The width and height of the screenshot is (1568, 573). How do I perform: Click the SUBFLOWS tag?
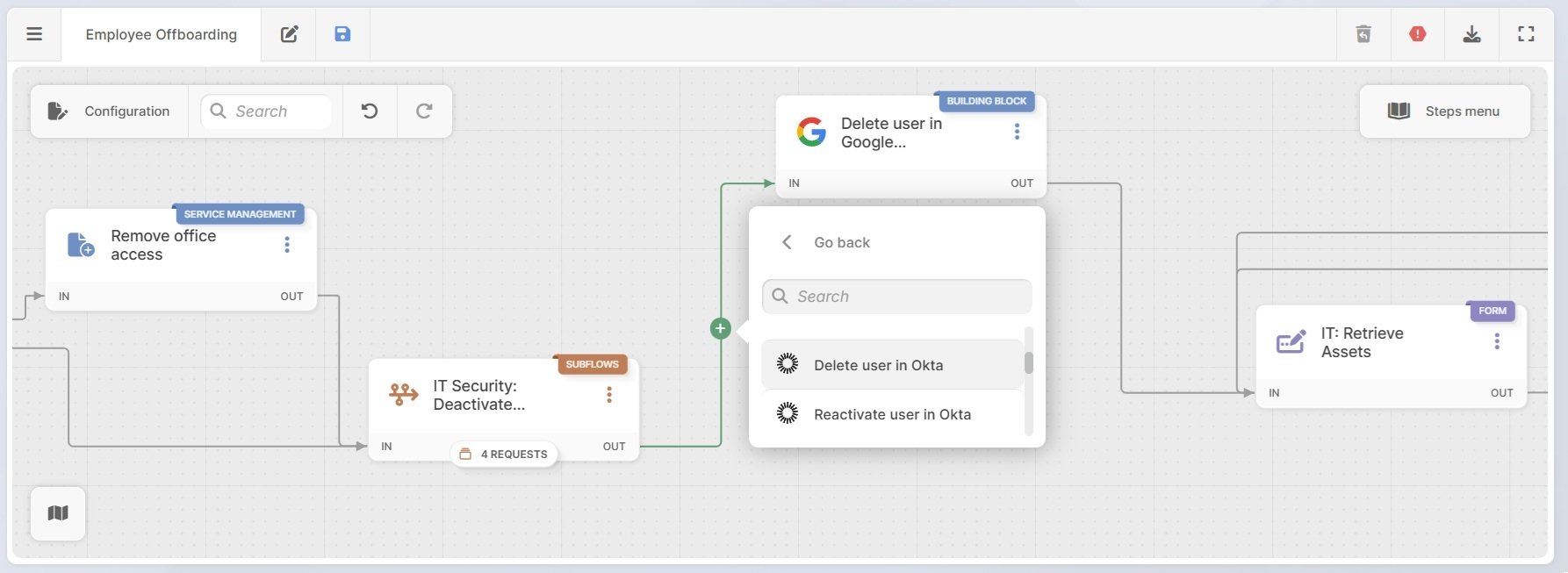592,364
